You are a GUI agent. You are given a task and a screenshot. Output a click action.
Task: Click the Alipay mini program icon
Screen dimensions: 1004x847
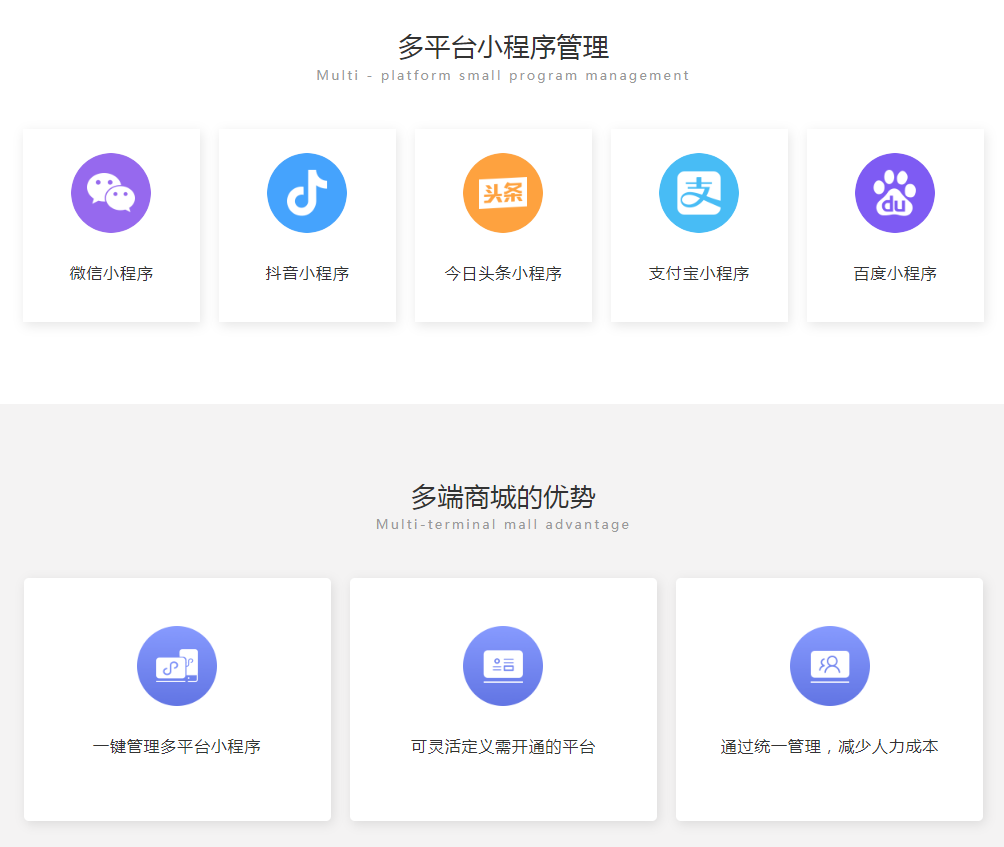698,192
